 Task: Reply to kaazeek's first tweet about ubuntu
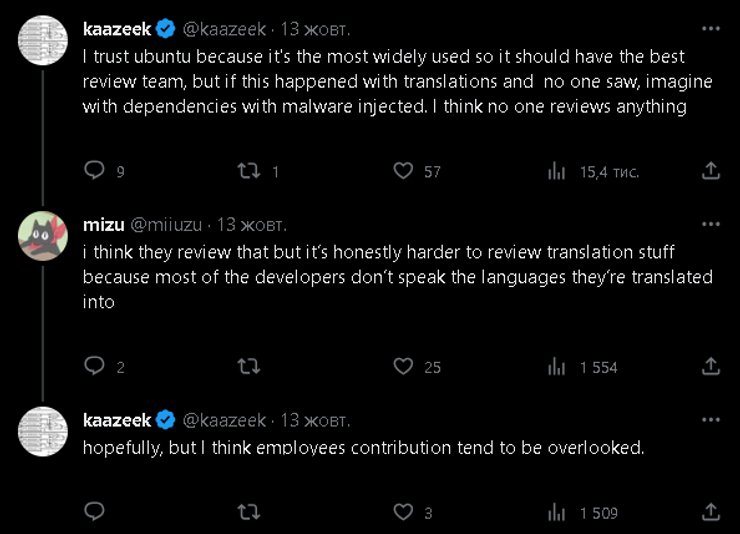pos(95,171)
